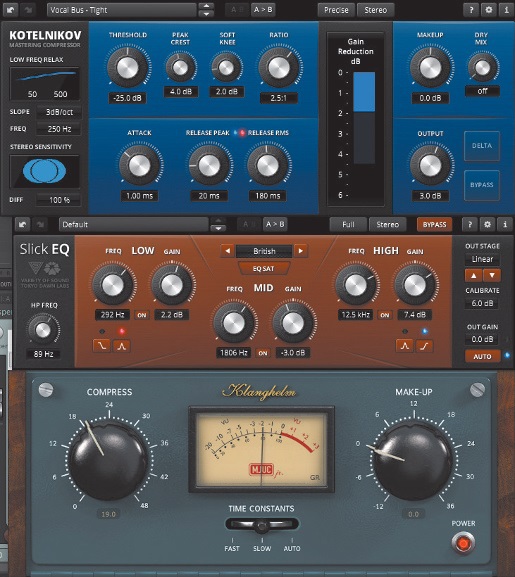Image resolution: width=515 pixels, height=577 pixels.
Task: Choose previous EQ model left arrow
Action: [x=228, y=251]
